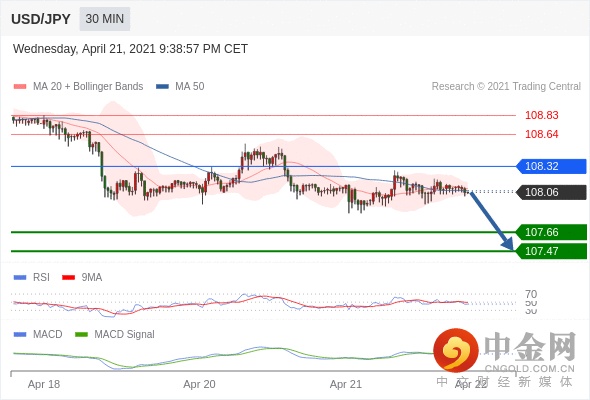Click the MA 20 + Bollinger Bands legend swatch
The height and width of the screenshot is (400, 590).
pyautogui.click(x=20, y=87)
